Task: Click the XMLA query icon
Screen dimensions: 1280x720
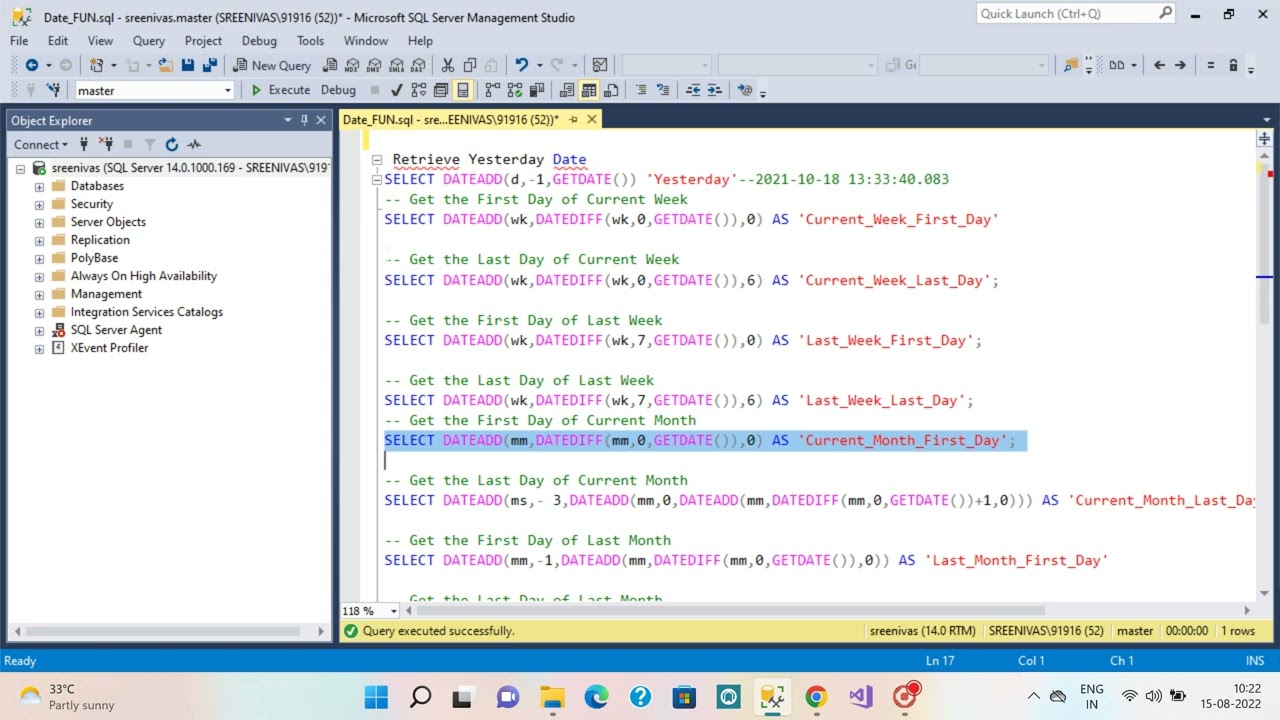Action: coord(396,65)
